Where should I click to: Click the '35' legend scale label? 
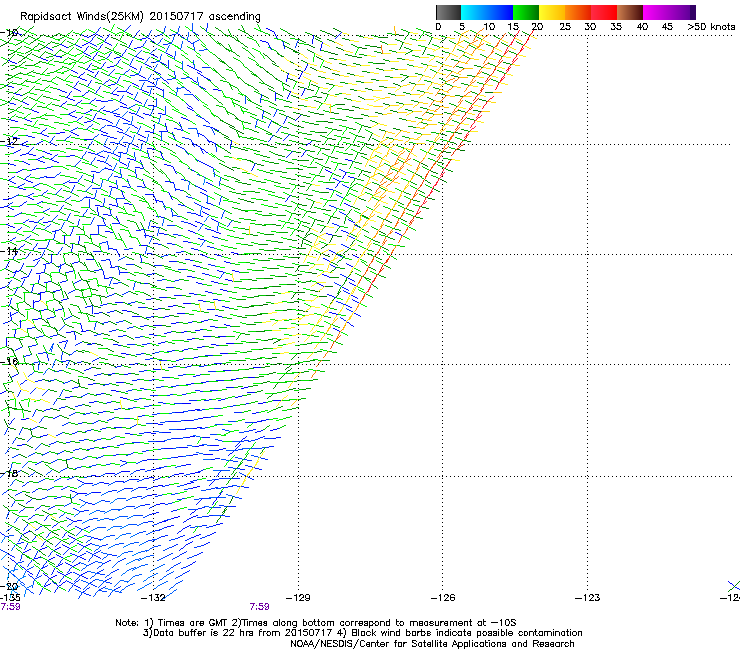pos(616,27)
